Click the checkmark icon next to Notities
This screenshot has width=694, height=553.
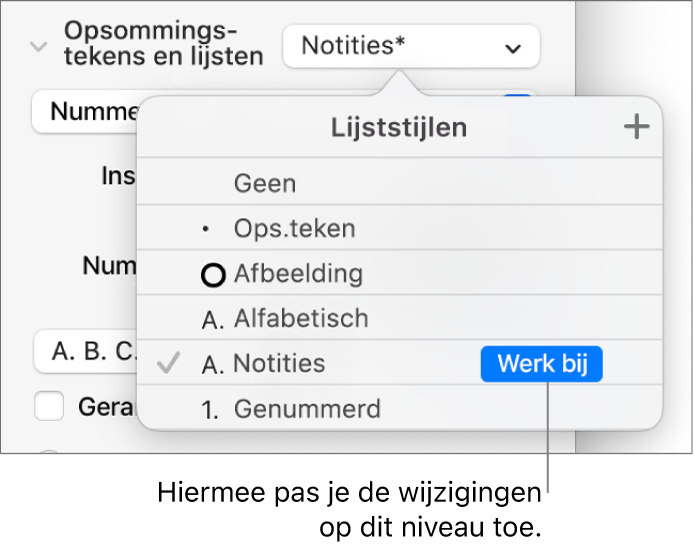pyautogui.click(x=169, y=364)
